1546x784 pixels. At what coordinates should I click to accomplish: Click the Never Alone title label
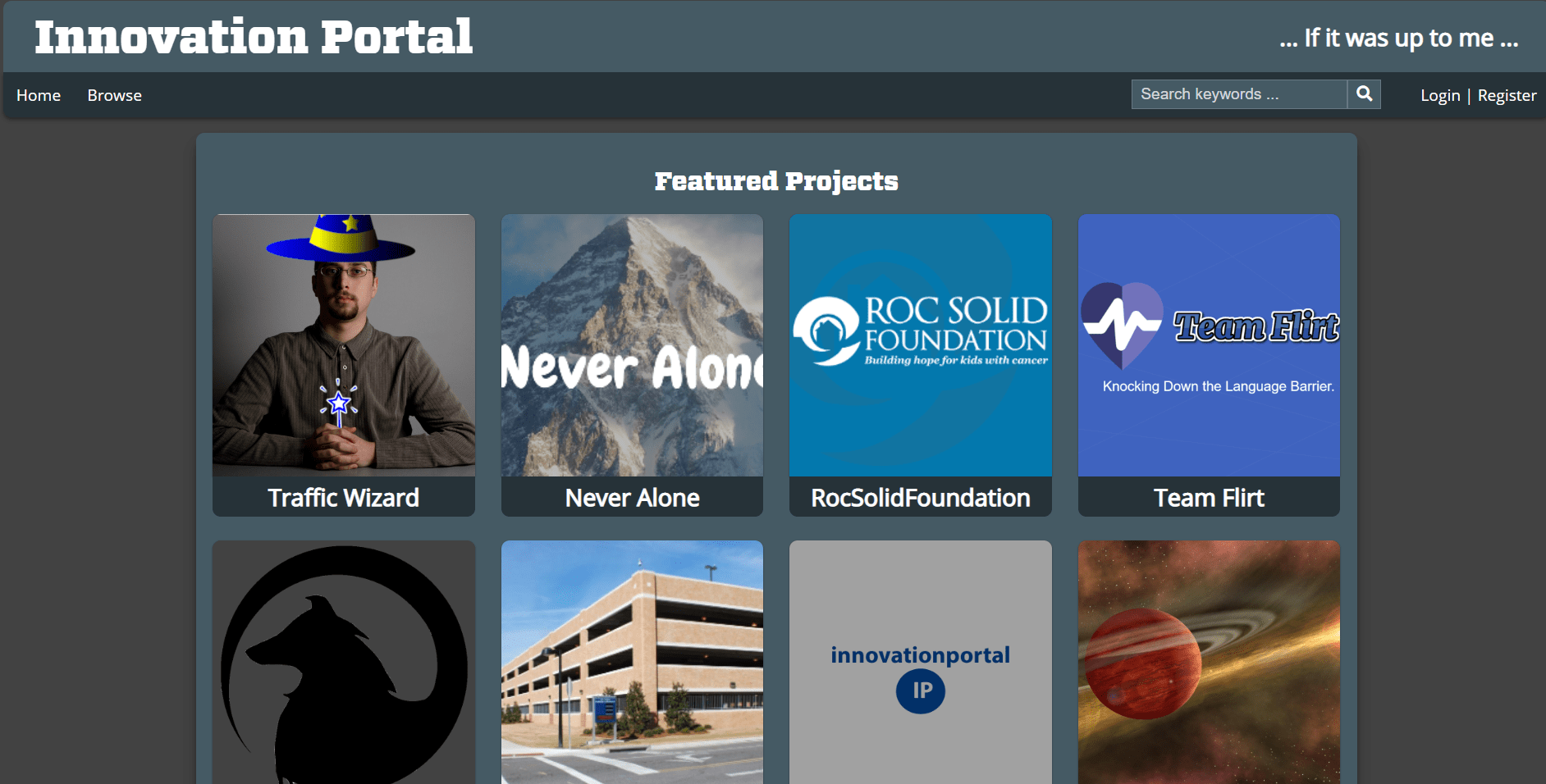(x=632, y=498)
